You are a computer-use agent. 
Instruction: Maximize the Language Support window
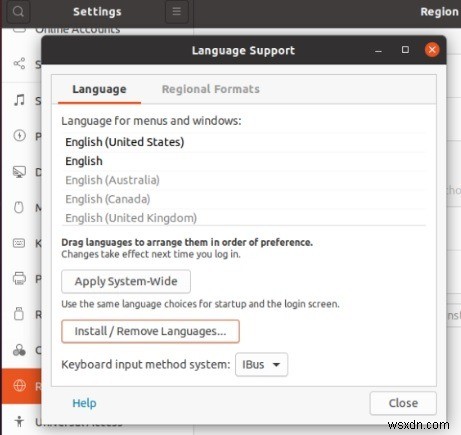tap(405, 50)
